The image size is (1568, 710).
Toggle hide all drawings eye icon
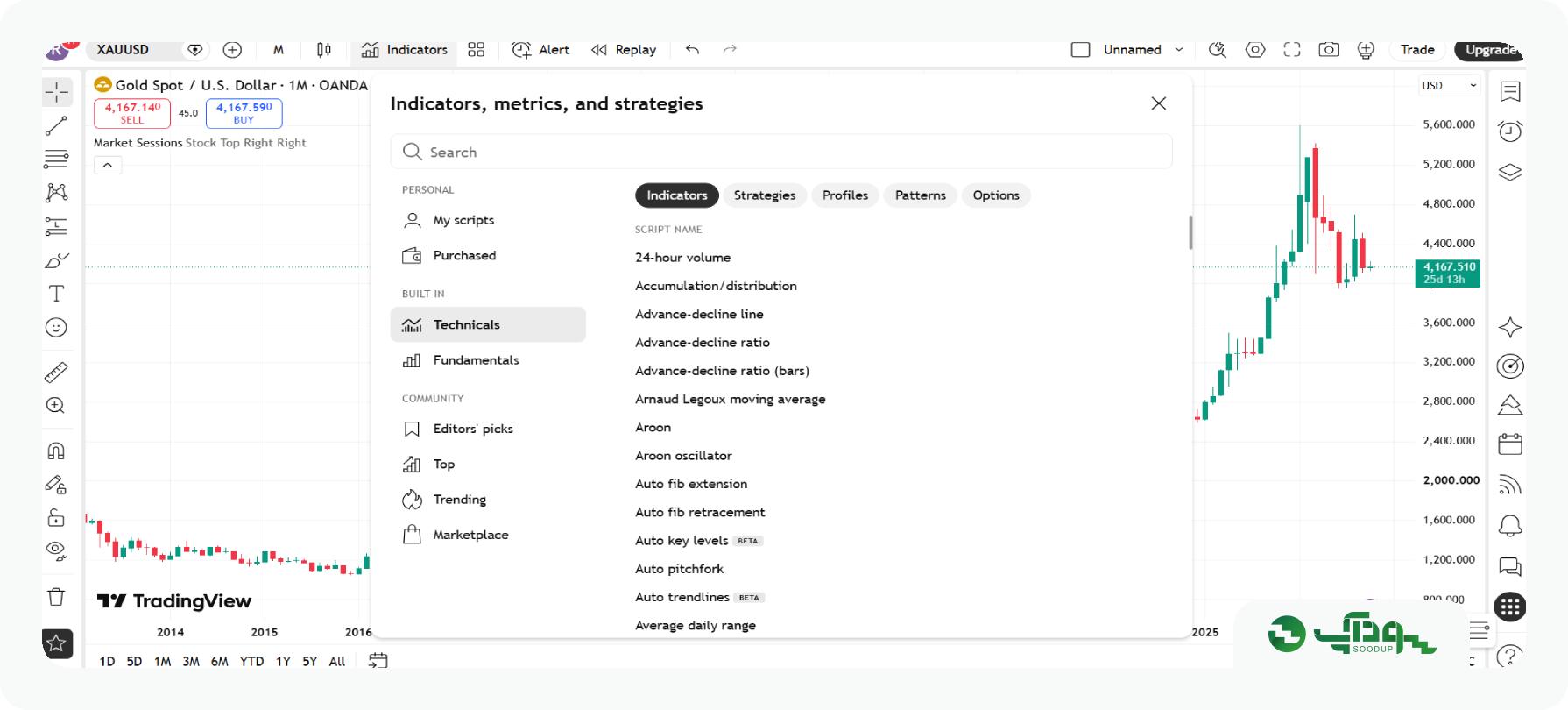pos(57,551)
